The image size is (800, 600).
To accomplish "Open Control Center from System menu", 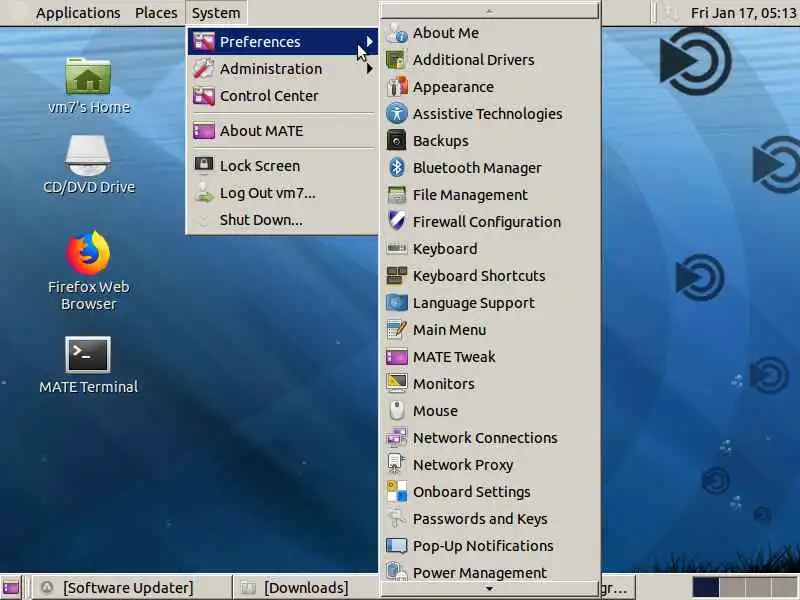I will (282, 95).
